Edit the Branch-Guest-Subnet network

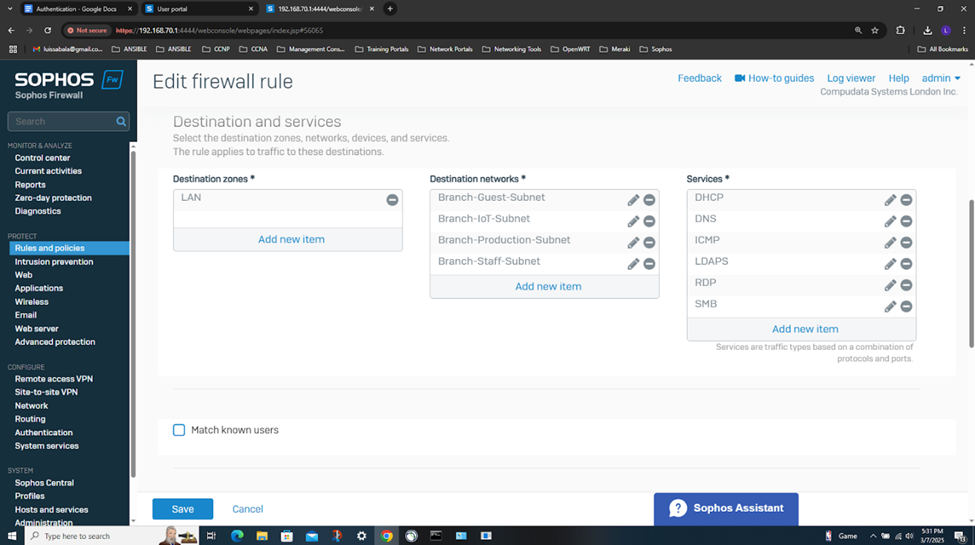pos(633,200)
